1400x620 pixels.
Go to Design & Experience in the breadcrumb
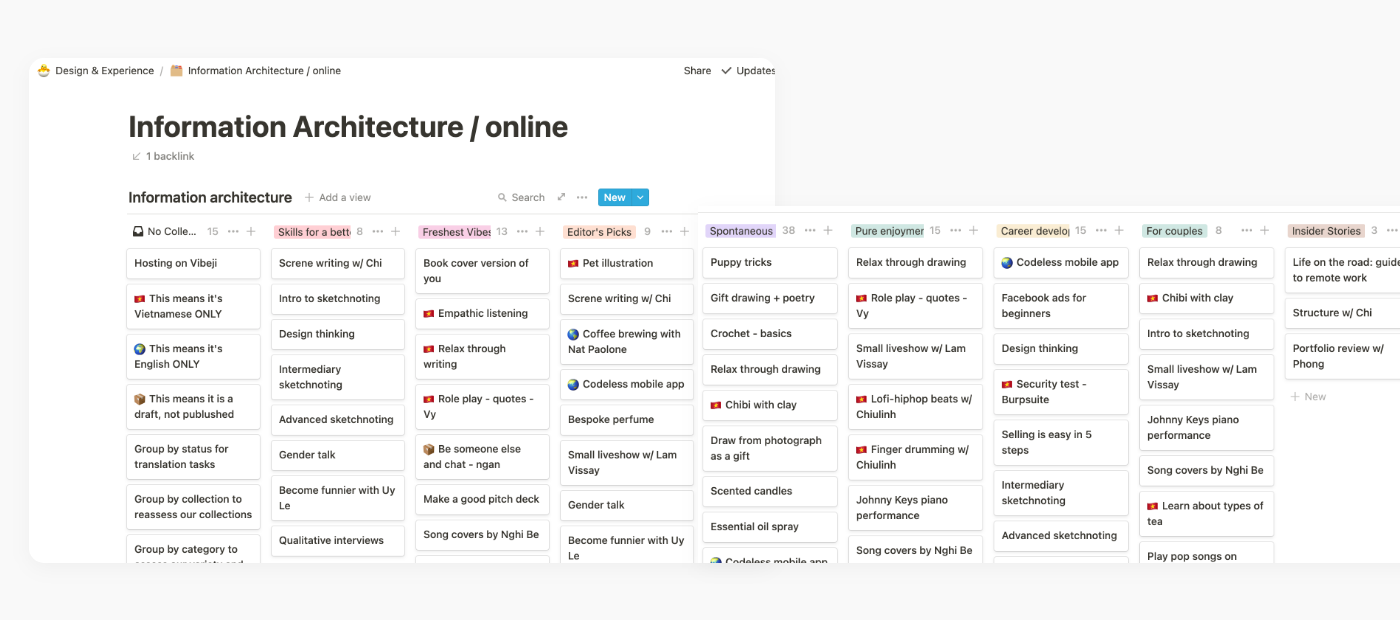[x=104, y=71]
